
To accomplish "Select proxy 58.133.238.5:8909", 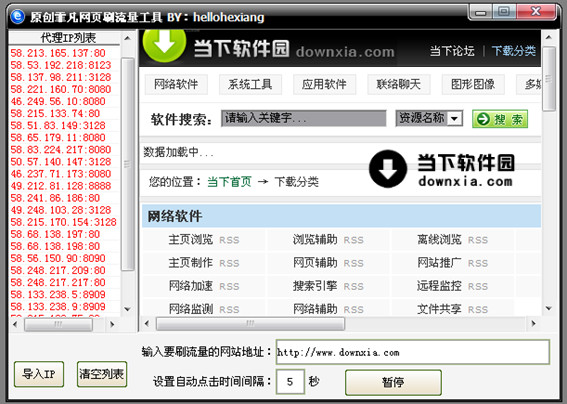I will (58, 295).
